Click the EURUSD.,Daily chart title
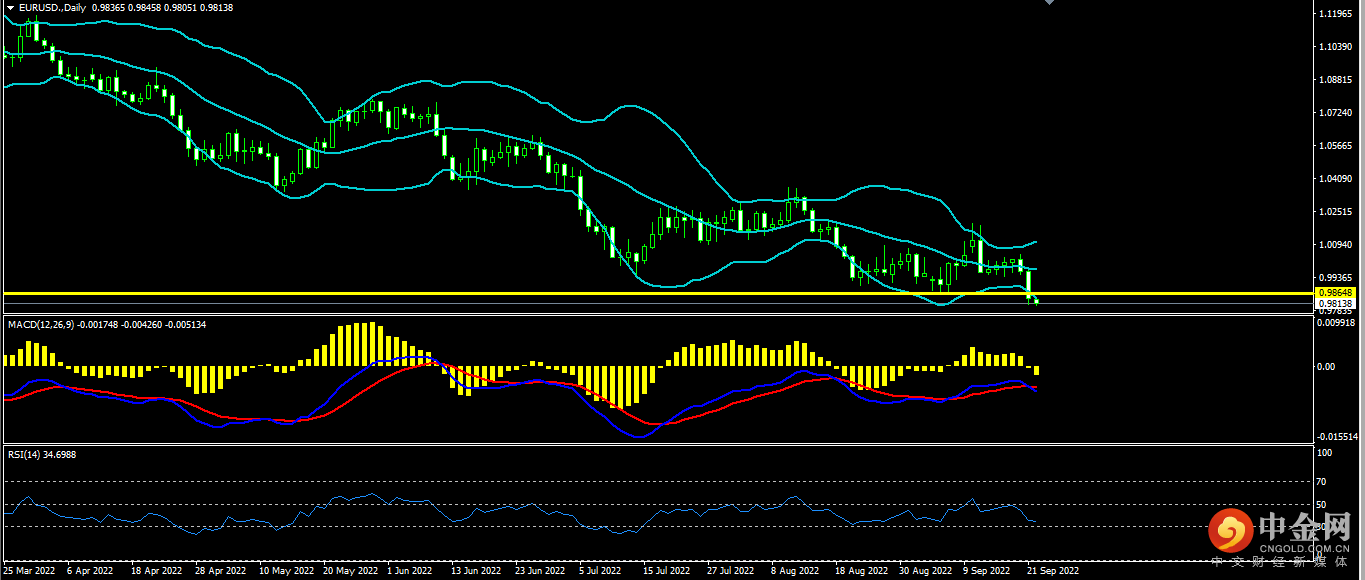 tap(53, 7)
